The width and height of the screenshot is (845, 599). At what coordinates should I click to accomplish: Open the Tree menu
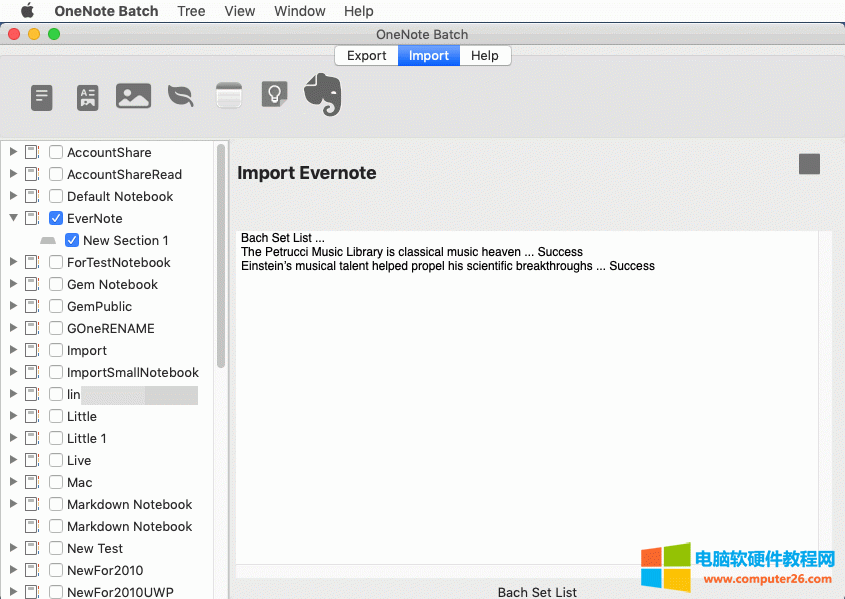tap(191, 11)
